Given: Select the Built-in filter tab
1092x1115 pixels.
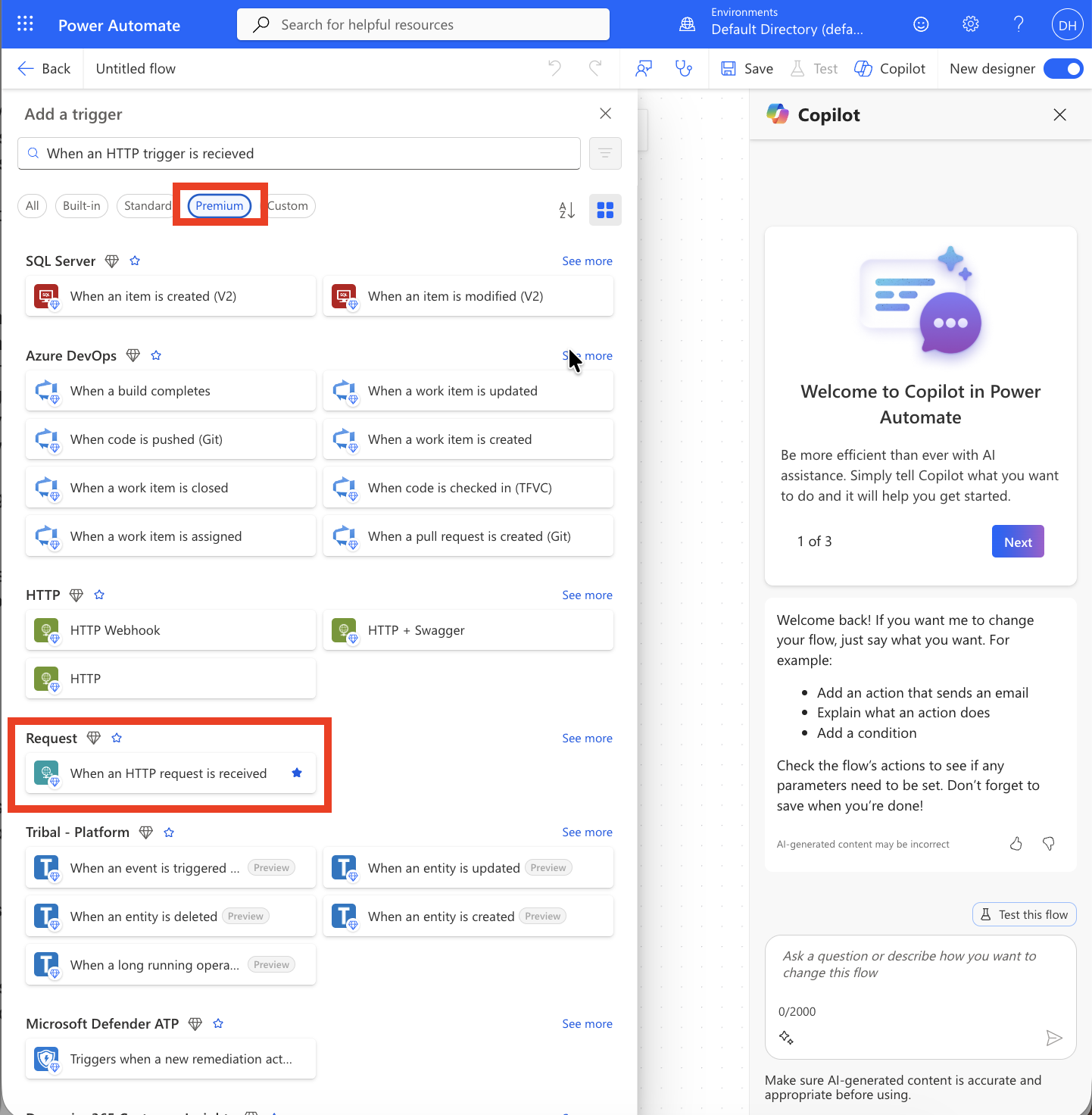Looking at the screenshot, I should pos(82,206).
